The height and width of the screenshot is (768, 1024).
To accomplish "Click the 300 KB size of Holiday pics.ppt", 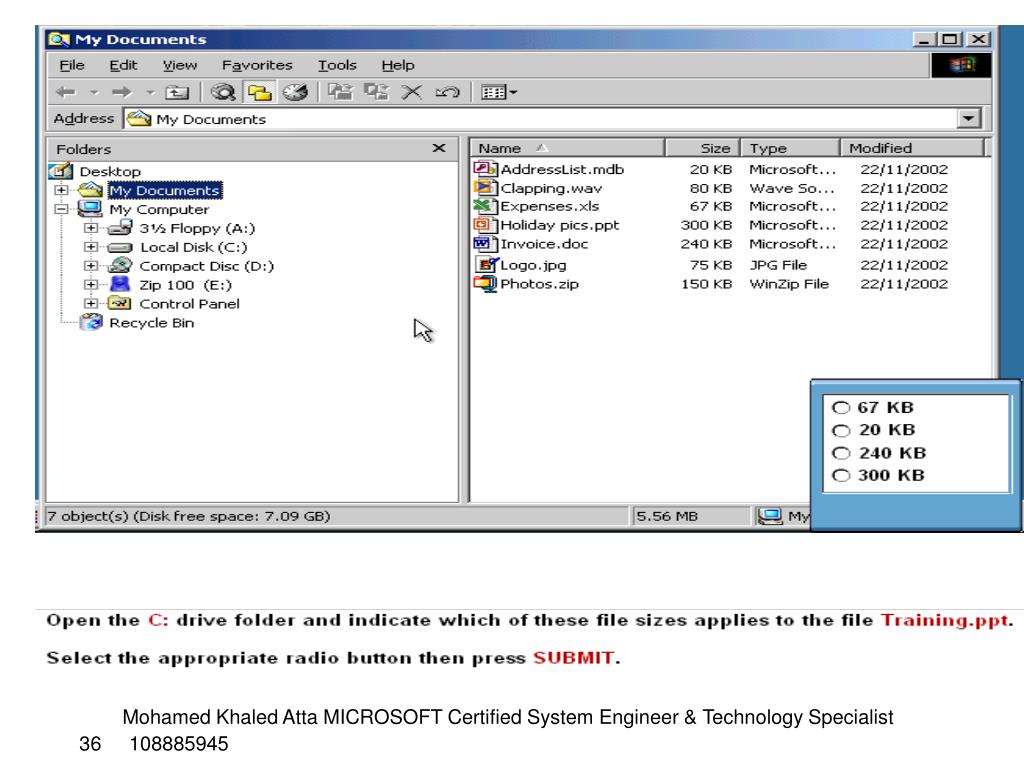I will (706, 225).
